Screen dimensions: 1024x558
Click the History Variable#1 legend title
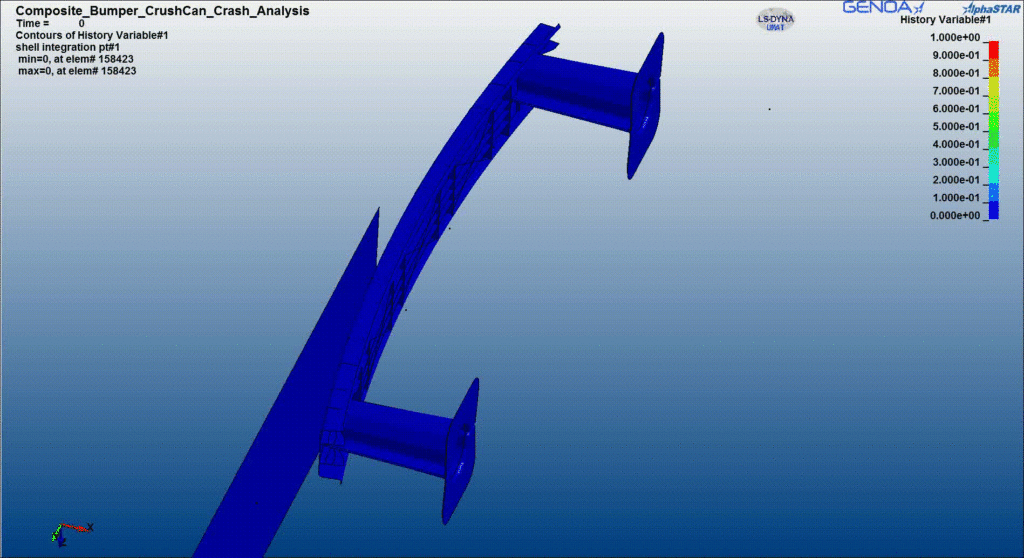(945, 20)
